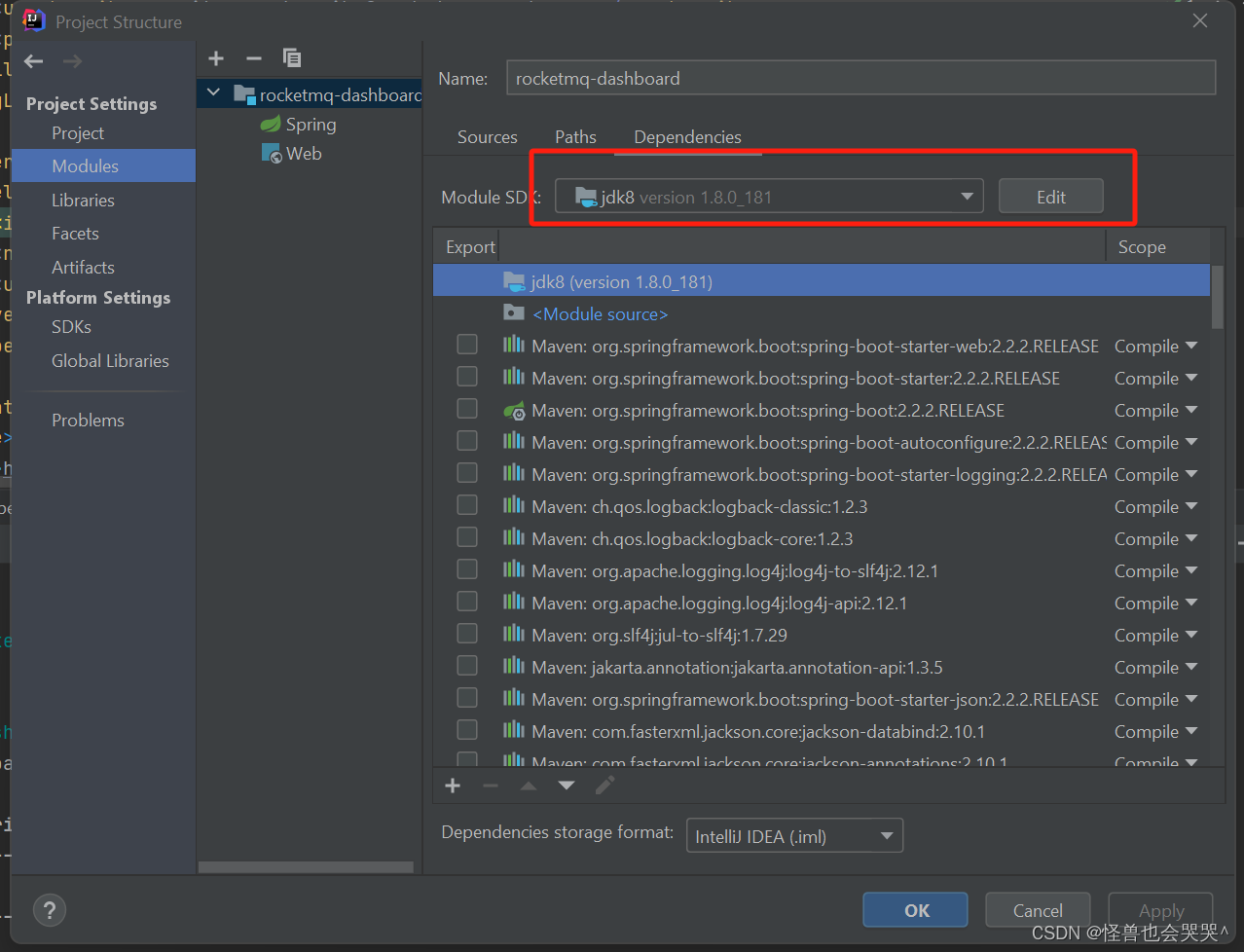Collapse the rocketmq-dashboard module tree
1244x952 pixels.
point(214,93)
